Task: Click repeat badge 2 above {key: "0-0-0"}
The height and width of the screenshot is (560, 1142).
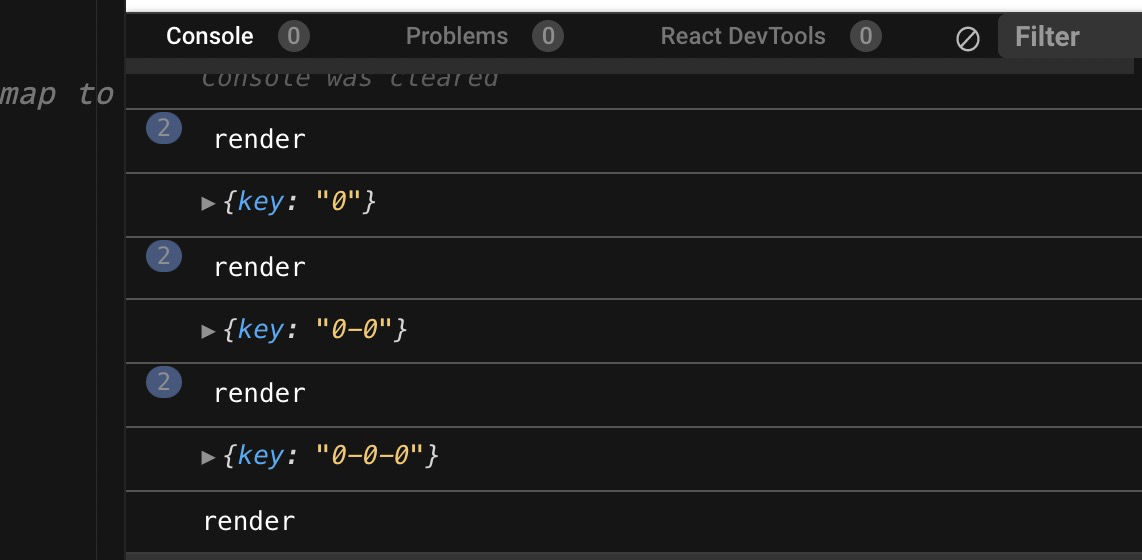Action: click(164, 382)
